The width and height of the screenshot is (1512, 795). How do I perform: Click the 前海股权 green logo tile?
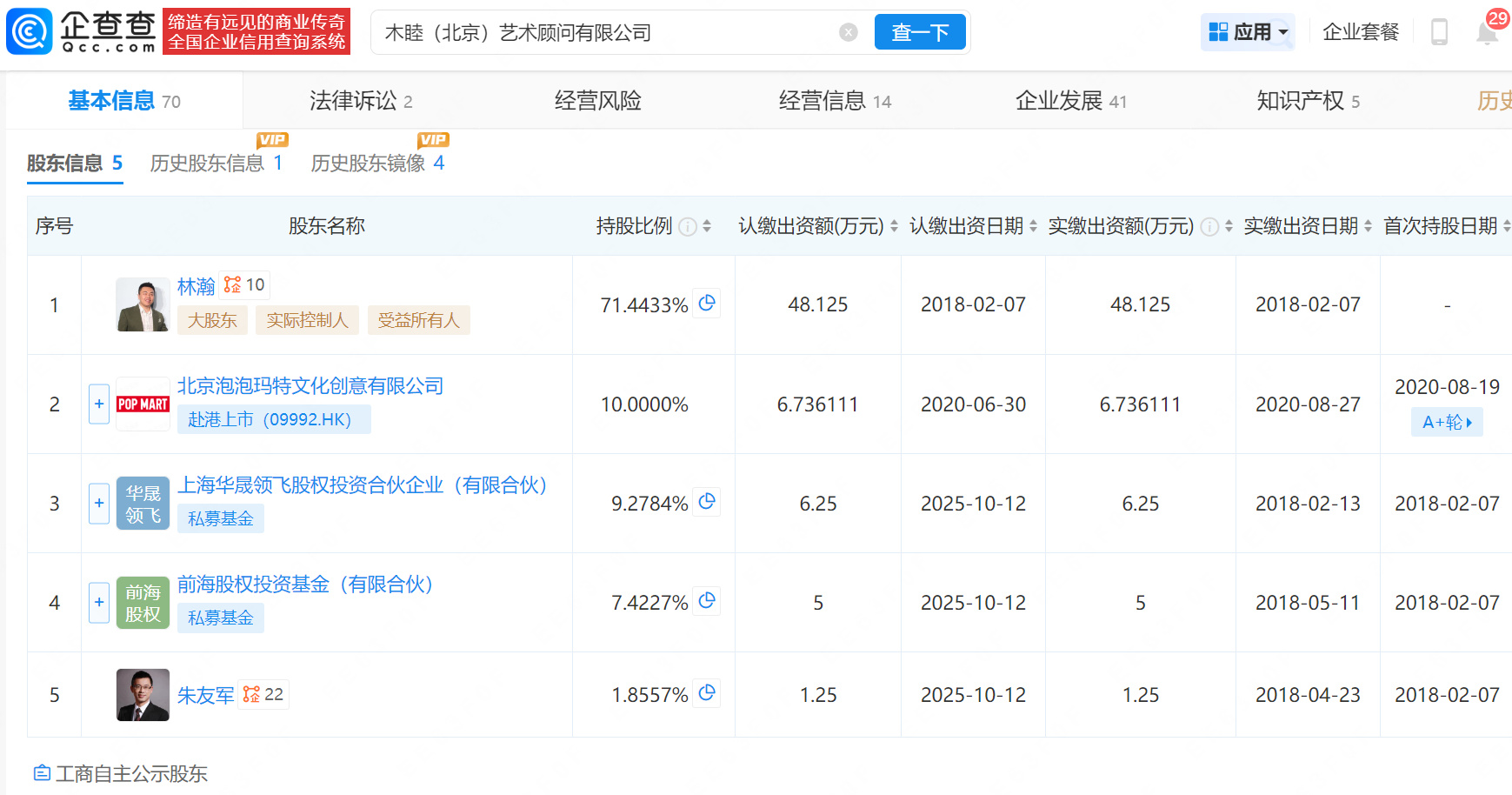click(143, 603)
